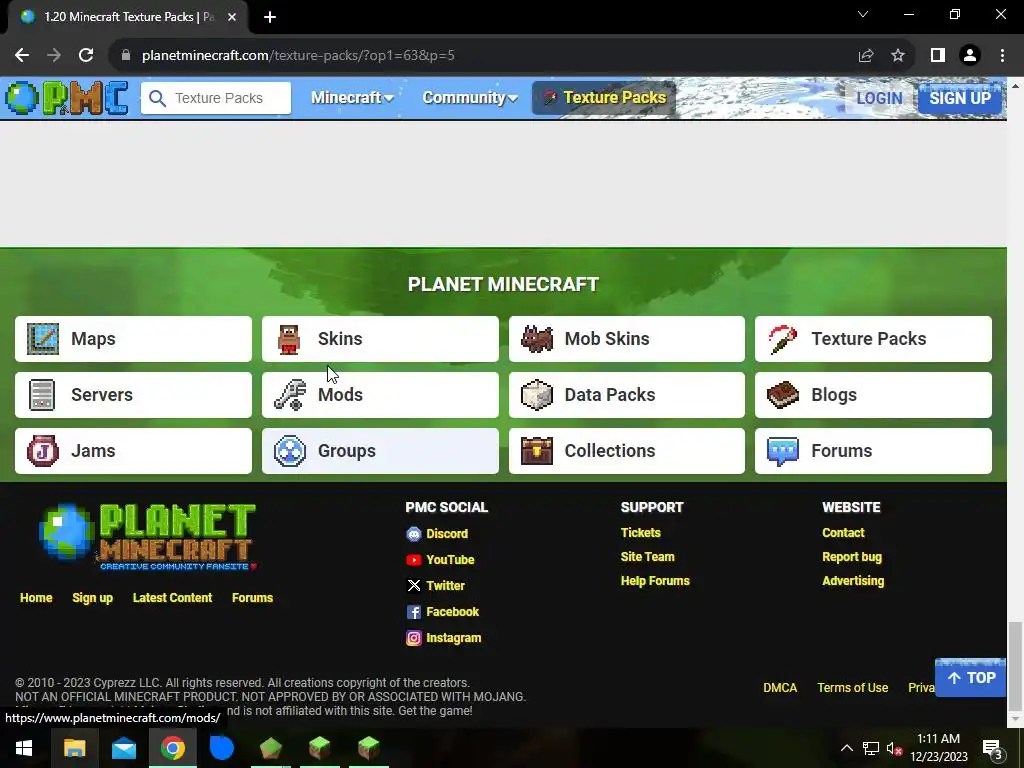Go back to the previous page
This screenshot has height=768, width=1024.
pyautogui.click(x=22, y=56)
